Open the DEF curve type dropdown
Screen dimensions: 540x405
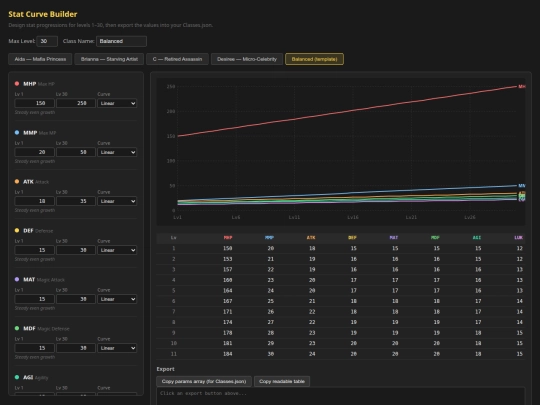click(117, 250)
